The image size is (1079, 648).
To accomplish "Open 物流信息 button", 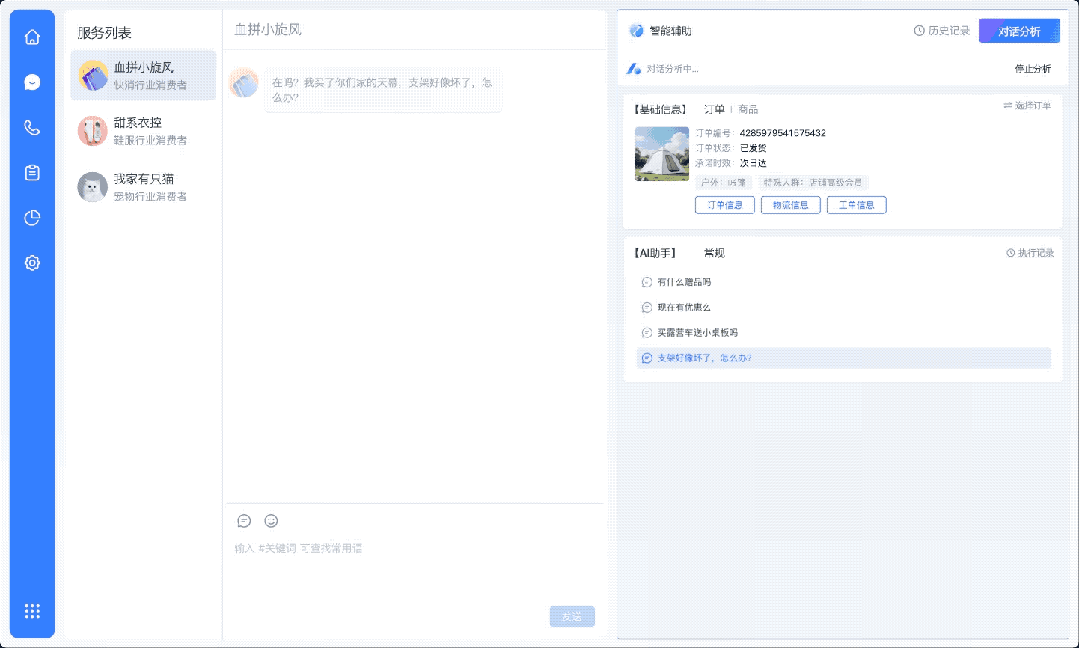I will [x=791, y=205].
